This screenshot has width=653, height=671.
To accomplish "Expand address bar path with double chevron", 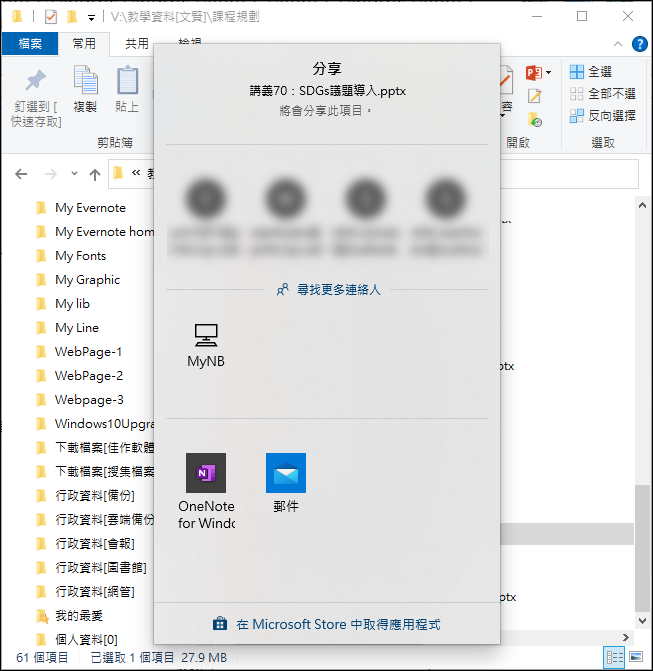I will click(136, 173).
